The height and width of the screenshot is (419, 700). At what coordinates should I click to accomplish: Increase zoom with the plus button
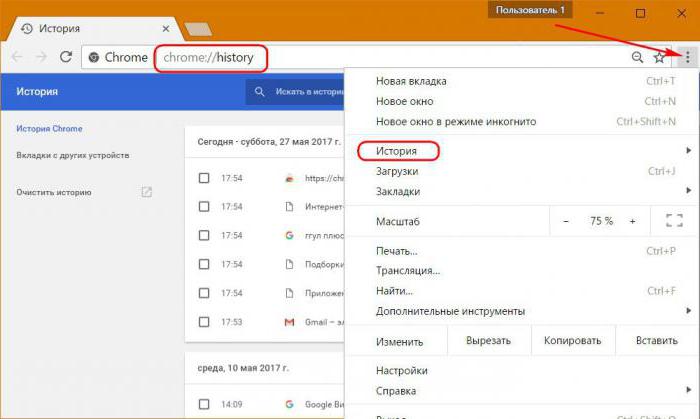[632, 221]
